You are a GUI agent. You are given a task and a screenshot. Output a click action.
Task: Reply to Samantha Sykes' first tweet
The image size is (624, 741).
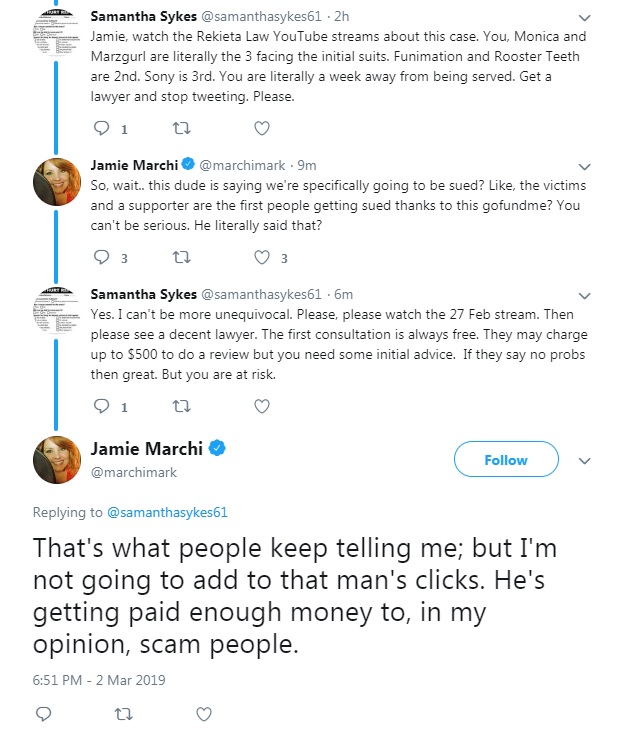coord(102,128)
